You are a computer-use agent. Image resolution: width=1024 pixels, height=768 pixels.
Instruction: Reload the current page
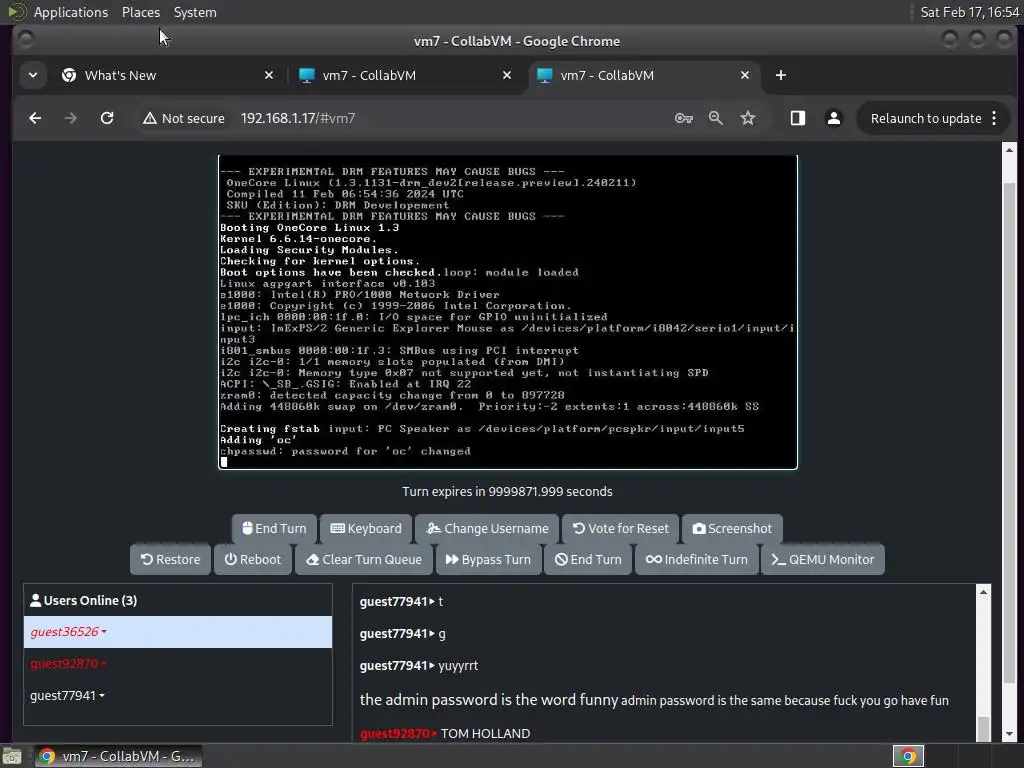pyautogui.click(x=107, y=118)
